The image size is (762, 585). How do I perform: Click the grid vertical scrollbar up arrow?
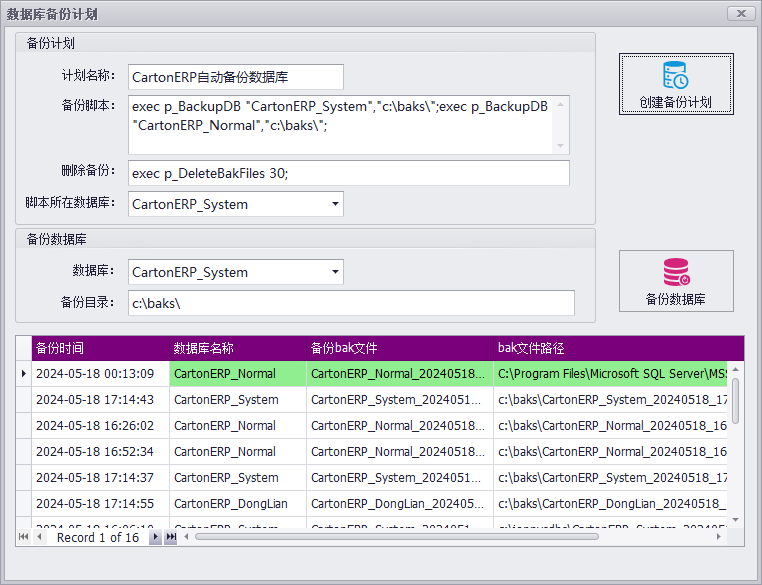point(736,370)
